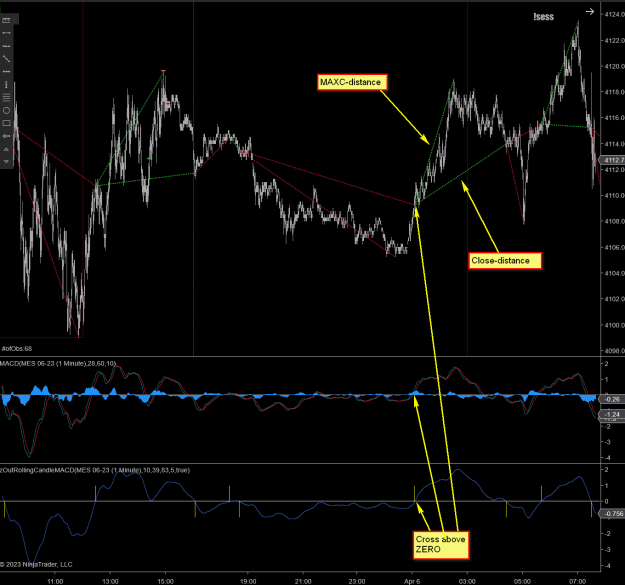Select the triangle down marker tool

click(x=6, y=161)
